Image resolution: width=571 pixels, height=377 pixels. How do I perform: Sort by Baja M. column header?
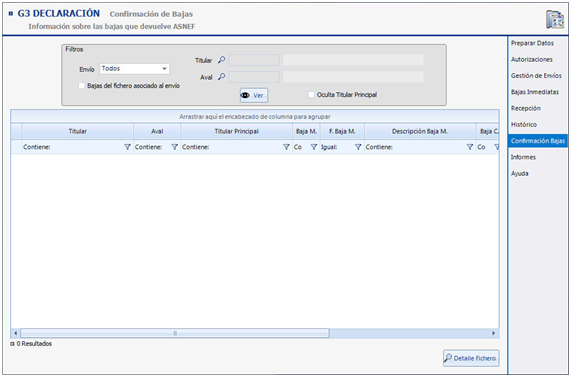306,131
